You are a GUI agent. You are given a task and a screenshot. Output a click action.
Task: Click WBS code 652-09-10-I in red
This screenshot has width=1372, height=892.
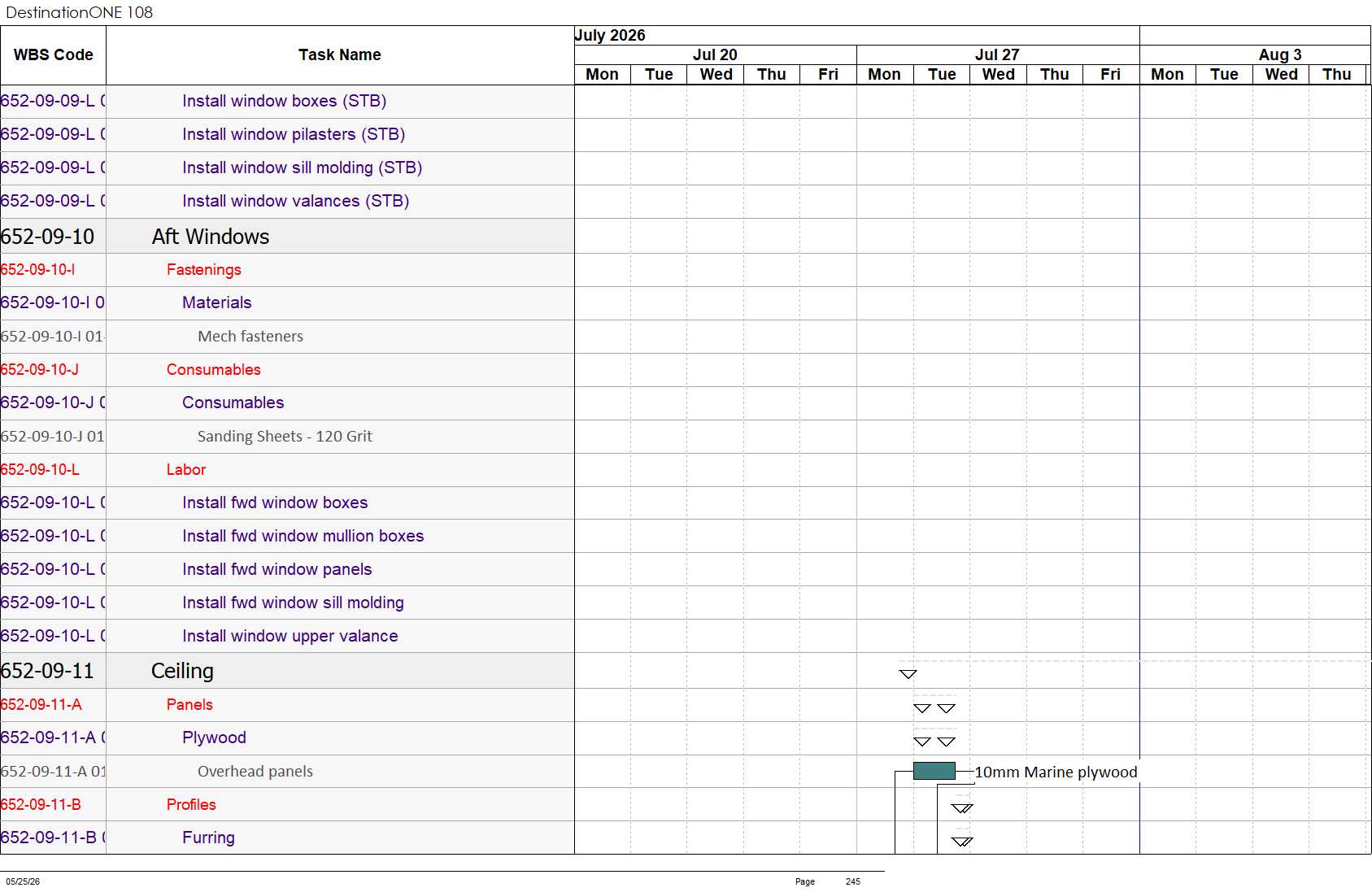37,269
